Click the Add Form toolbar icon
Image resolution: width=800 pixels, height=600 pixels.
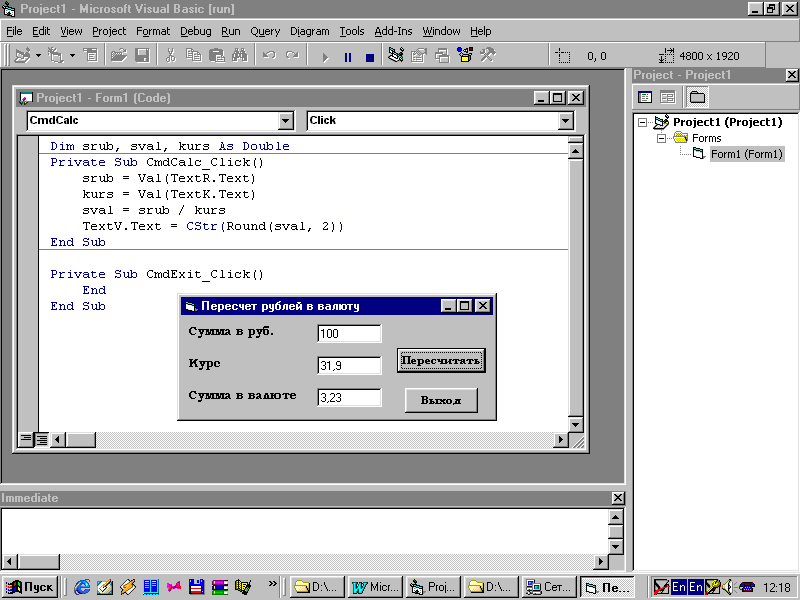pyautogui.click(x=55, y=55)
